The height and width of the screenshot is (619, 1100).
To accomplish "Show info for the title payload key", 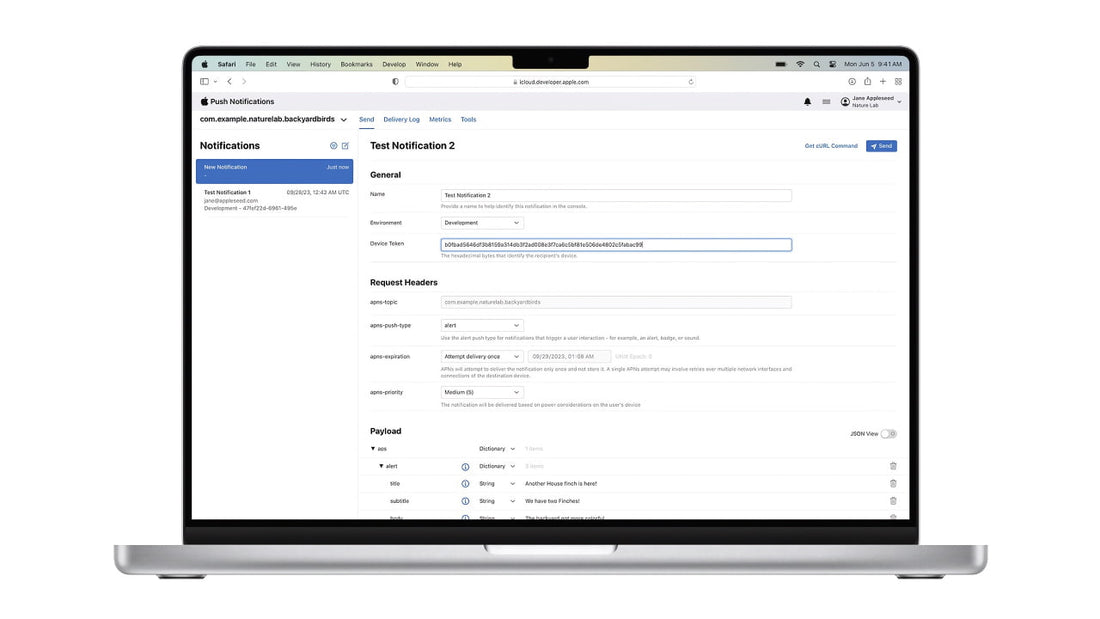I will tap(465, 484).
